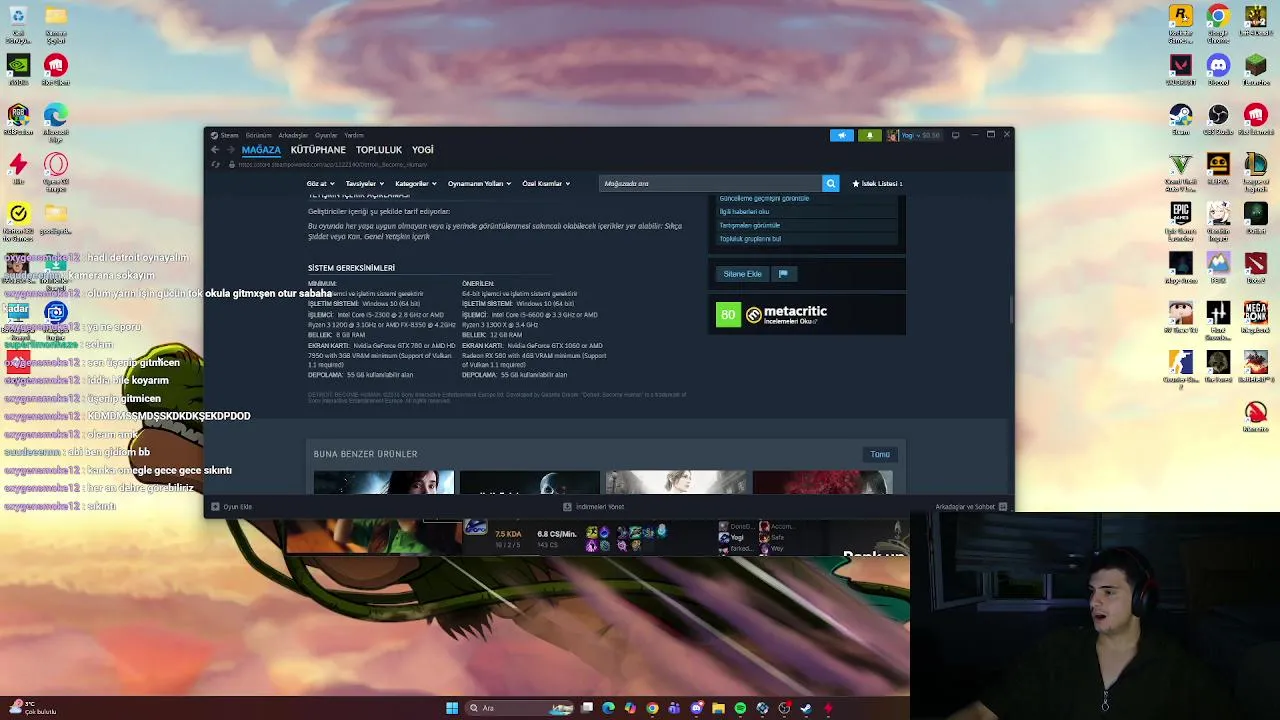Switch to TOPLULUK tab
1280x720 pixels.
tap(379, 150)
